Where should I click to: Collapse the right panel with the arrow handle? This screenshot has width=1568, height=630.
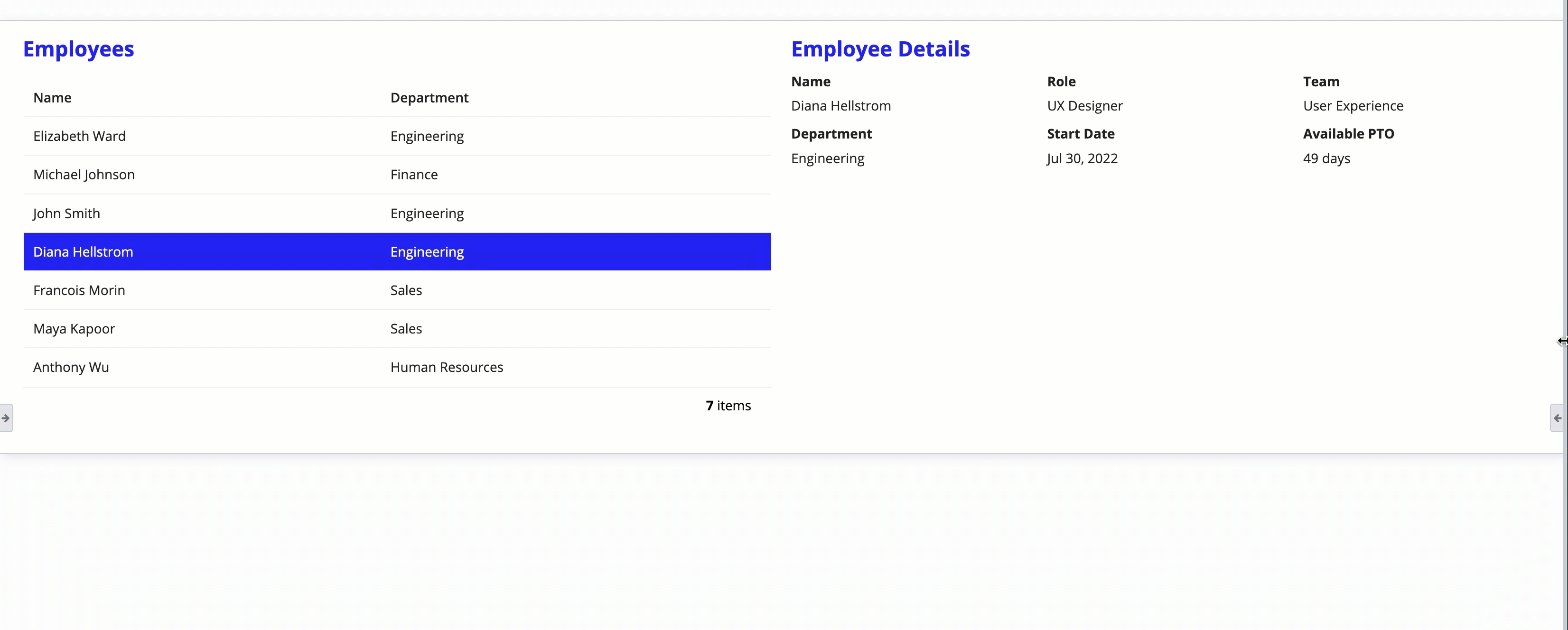(x=1557, y=417)
